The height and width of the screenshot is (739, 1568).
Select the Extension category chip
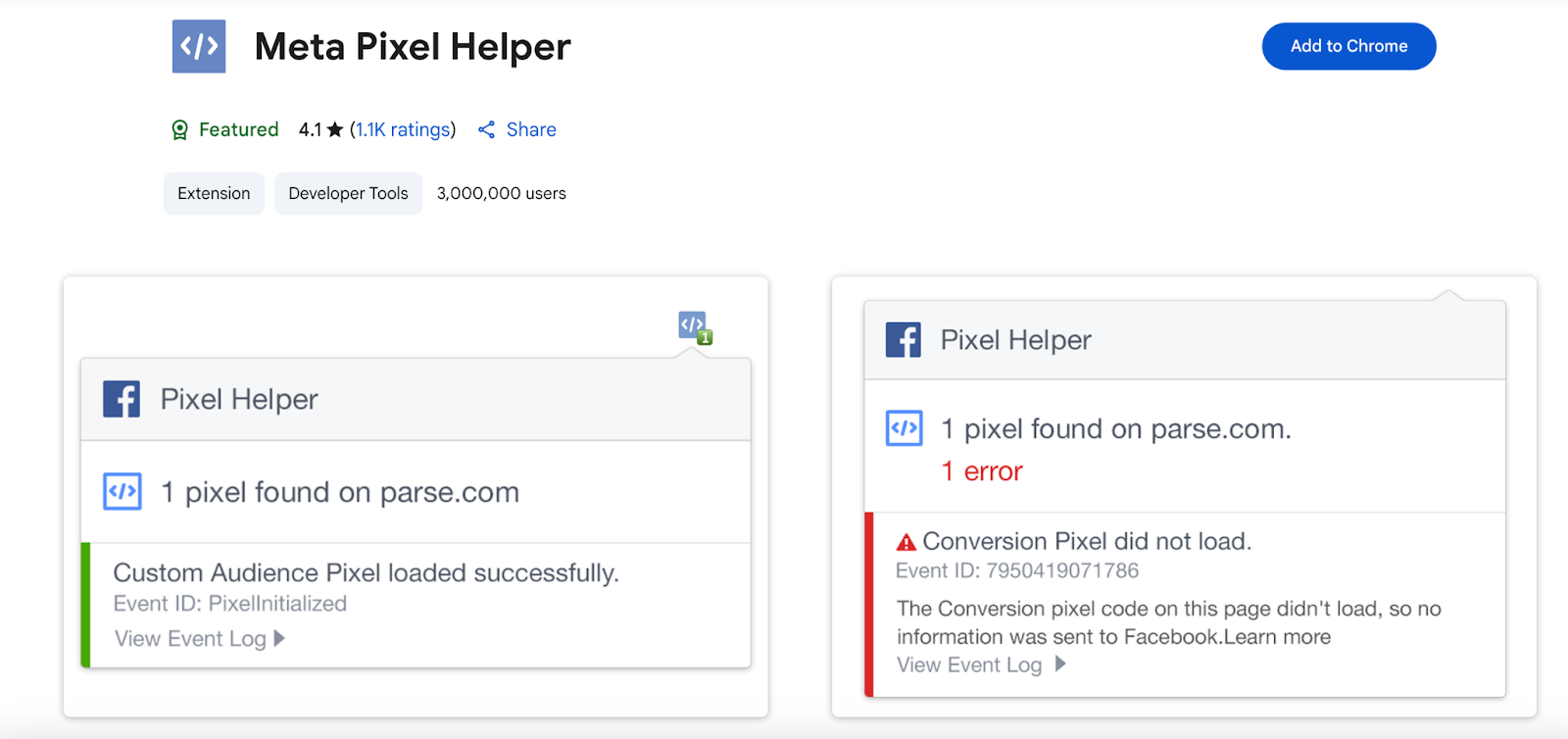[214, 193]
